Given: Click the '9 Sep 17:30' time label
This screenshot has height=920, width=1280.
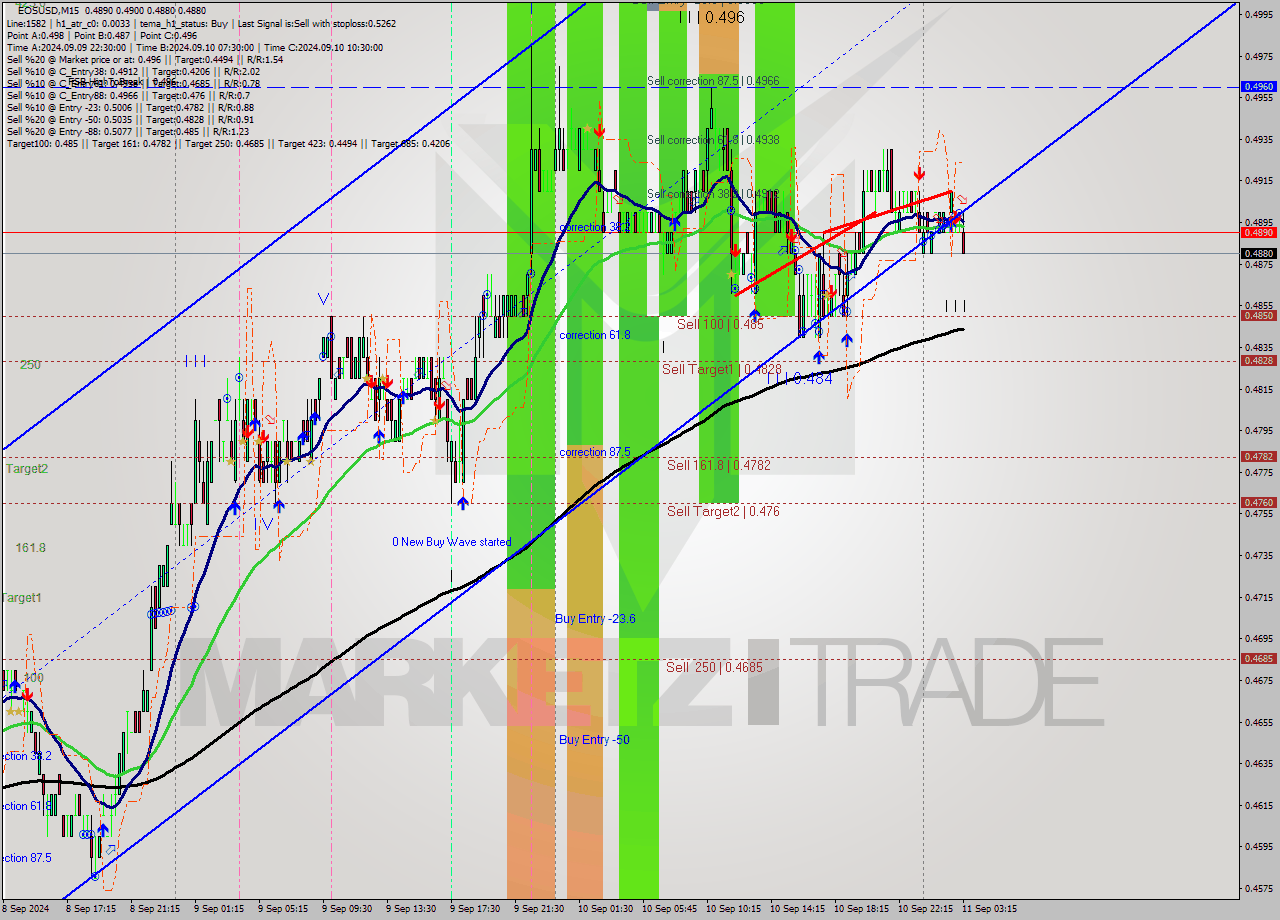Looking at the screenshot, I should click(x=475, y=909).
